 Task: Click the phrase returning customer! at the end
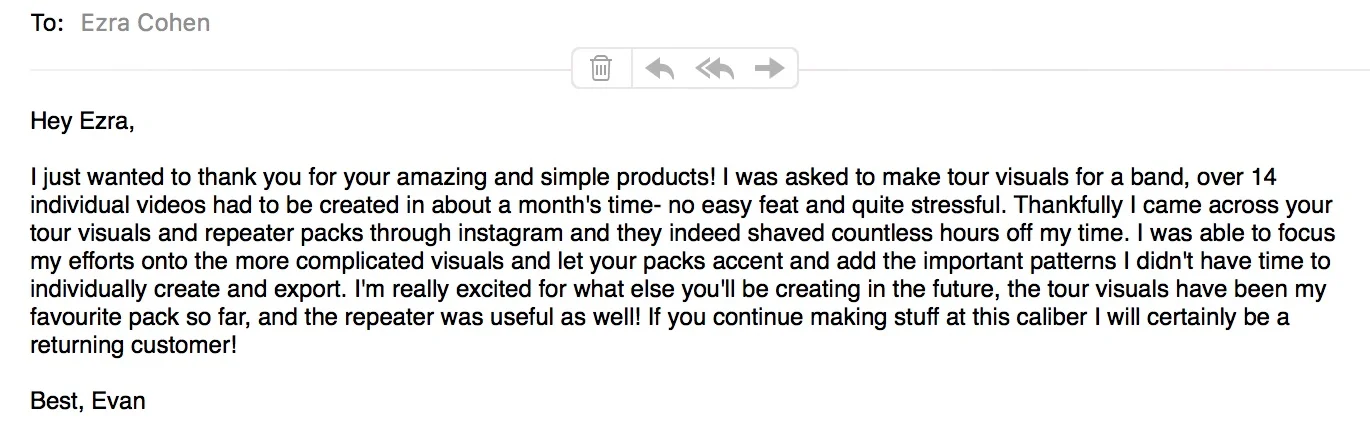(x=134, y=346)
